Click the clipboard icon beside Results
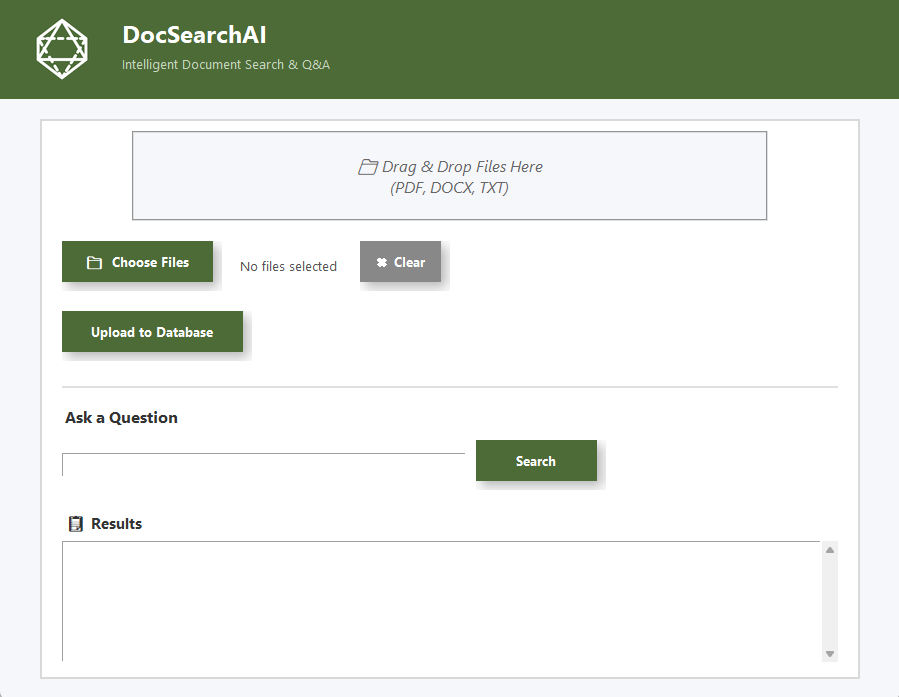This screenshot has height=697, width=899. [x=75, y=524]
